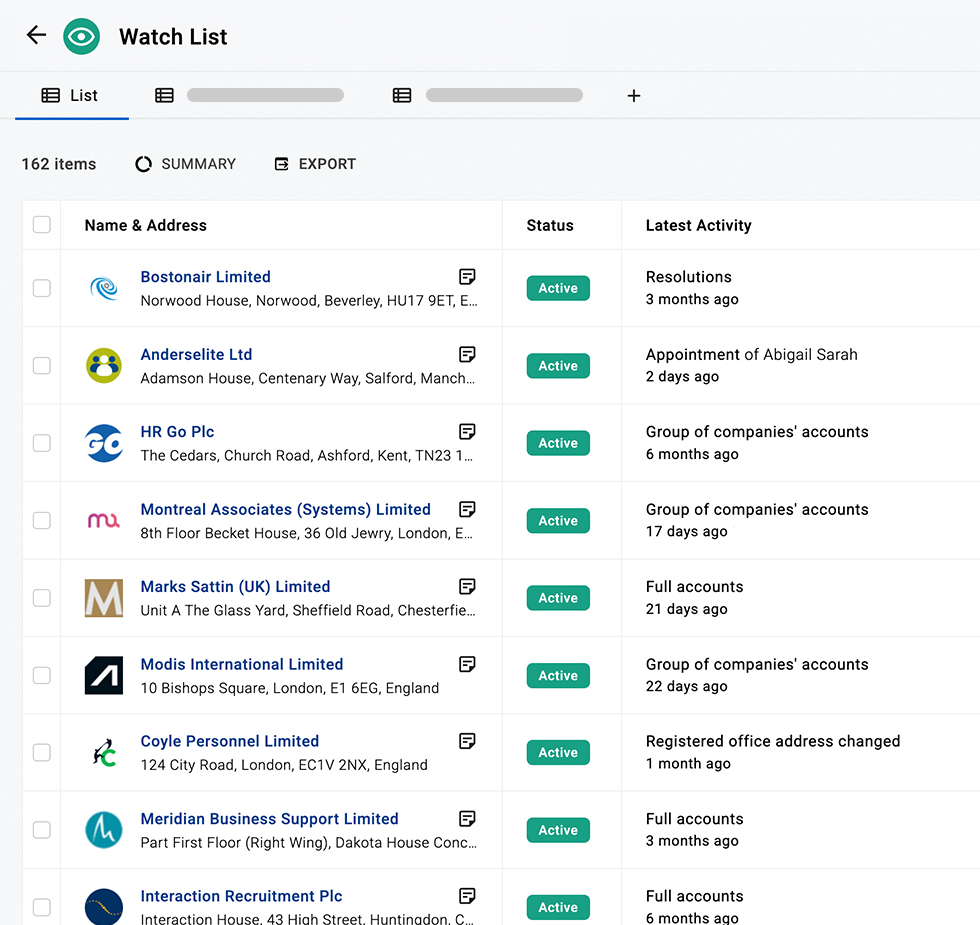Screen dimensions: 980x925
Task: Switch to the List tab
Action: pyautogui.click(x=70, y=96)
